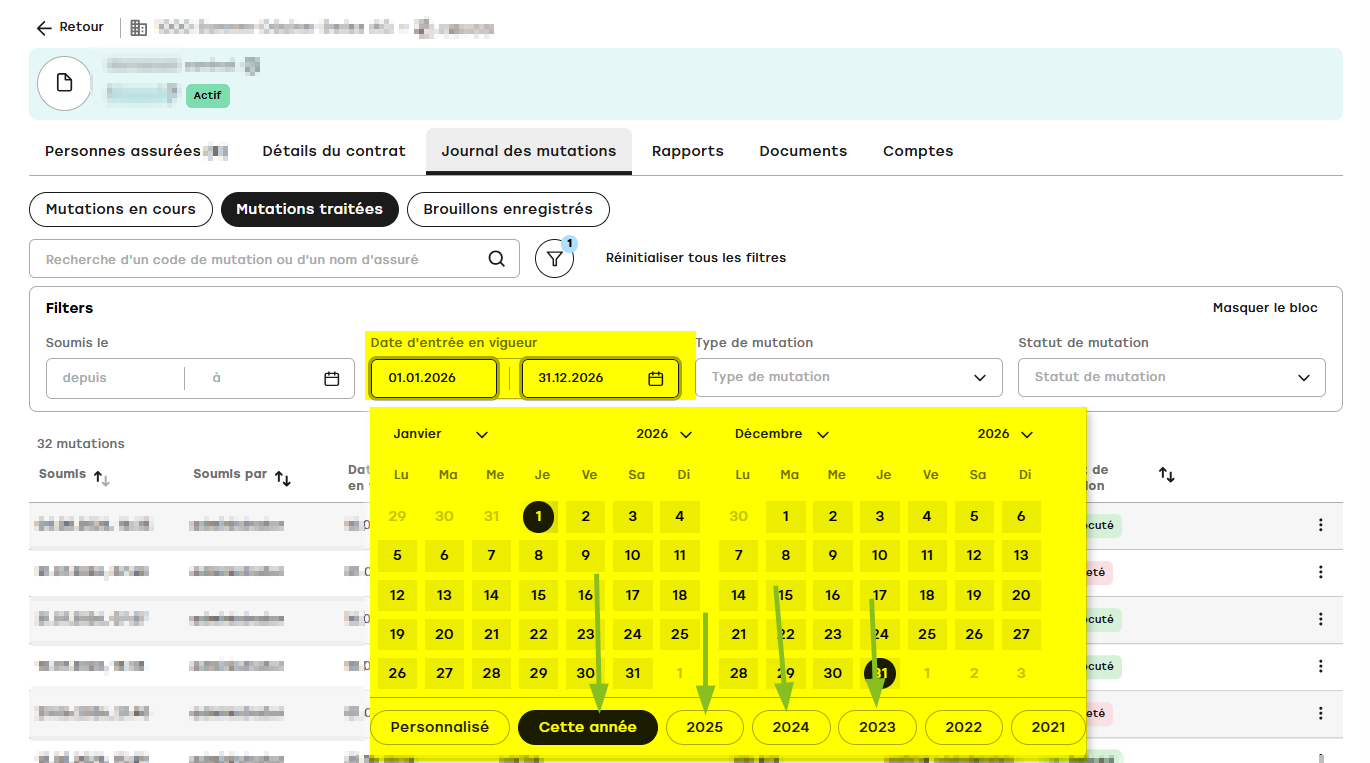Image resolution: width=1370 pixels, height=763 pixels.
Task: Click the search magnifier icon
Action: tap(497, 259)
